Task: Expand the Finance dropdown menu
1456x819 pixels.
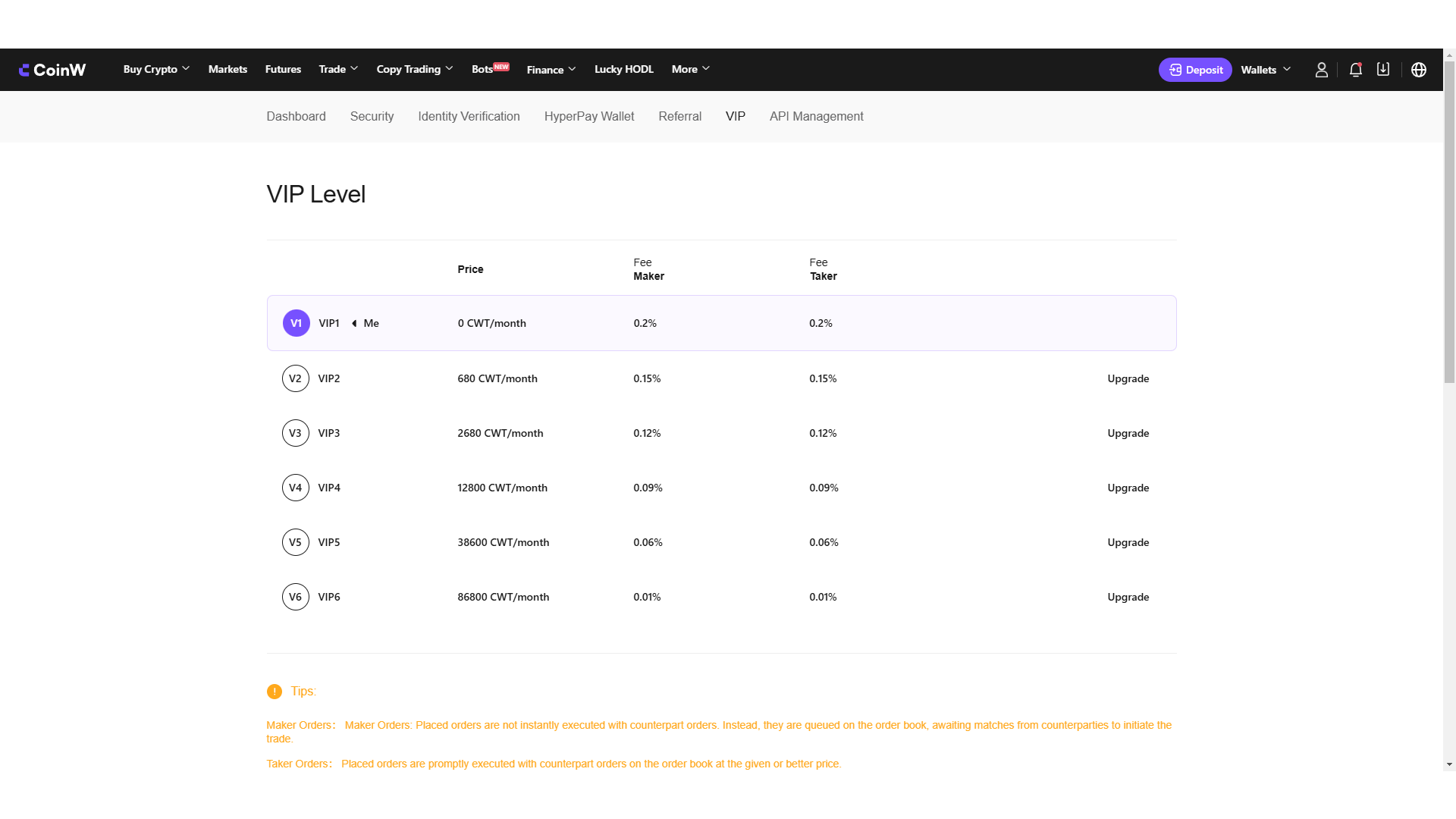Action: pos(551,70)
